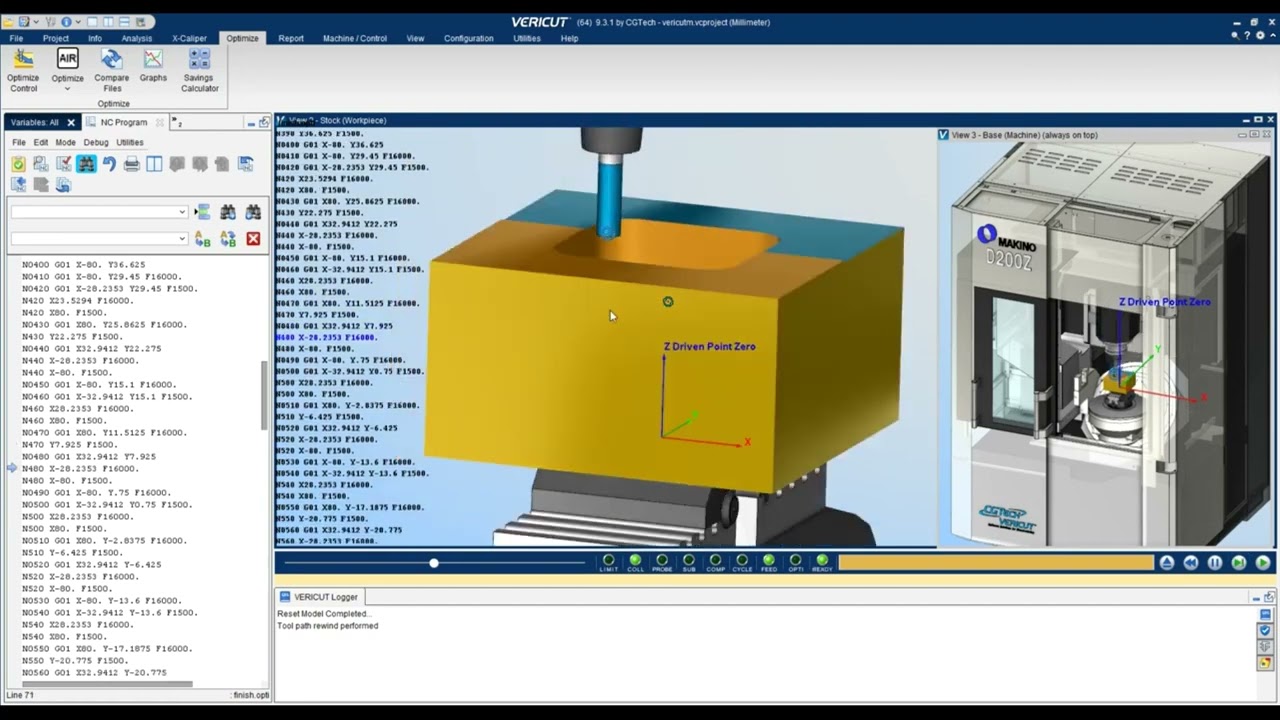Toggle the binoculars find bar icon
This screenshot has width=1280, height=720.
point(86,164)
